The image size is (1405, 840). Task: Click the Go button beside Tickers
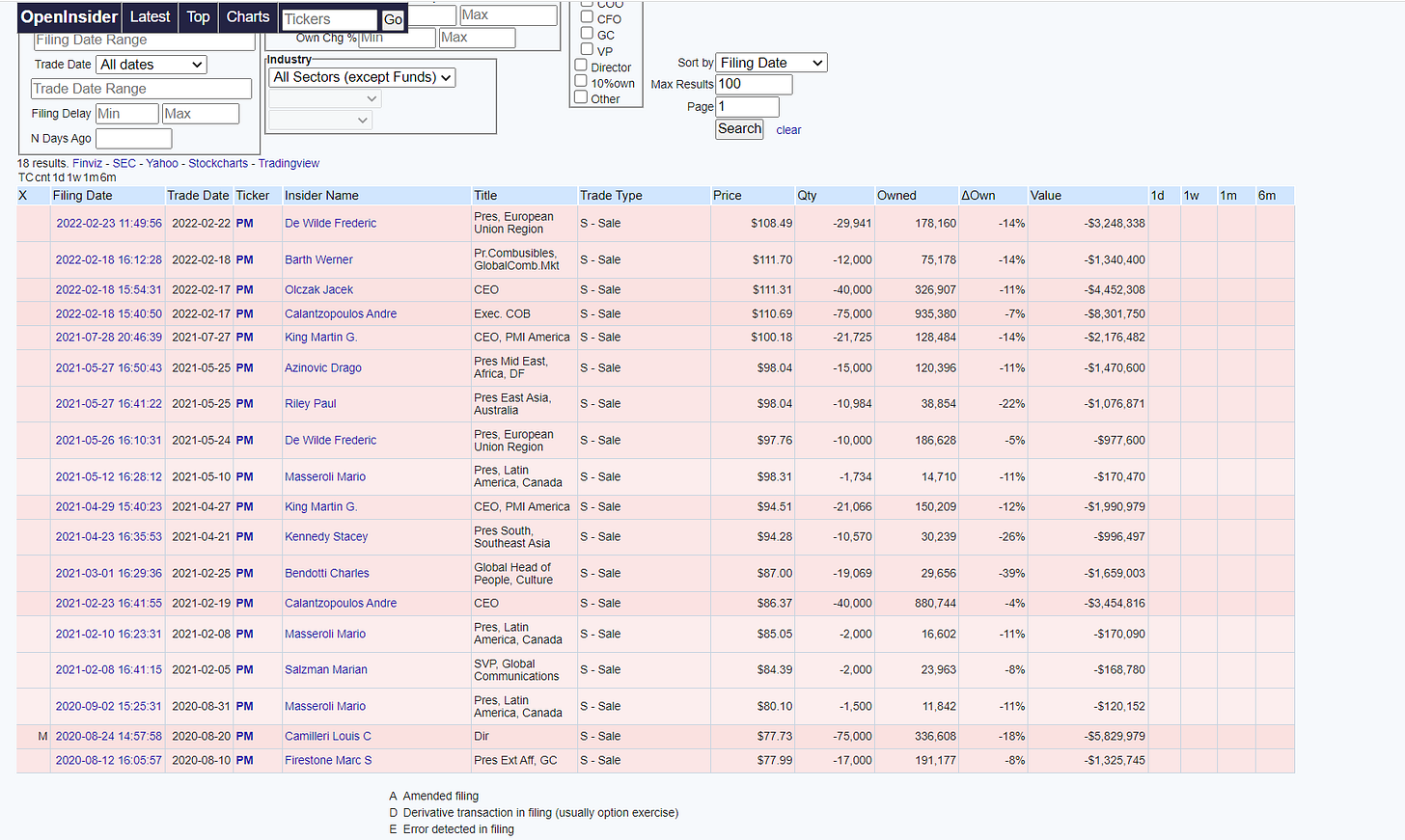click(393, 19)
